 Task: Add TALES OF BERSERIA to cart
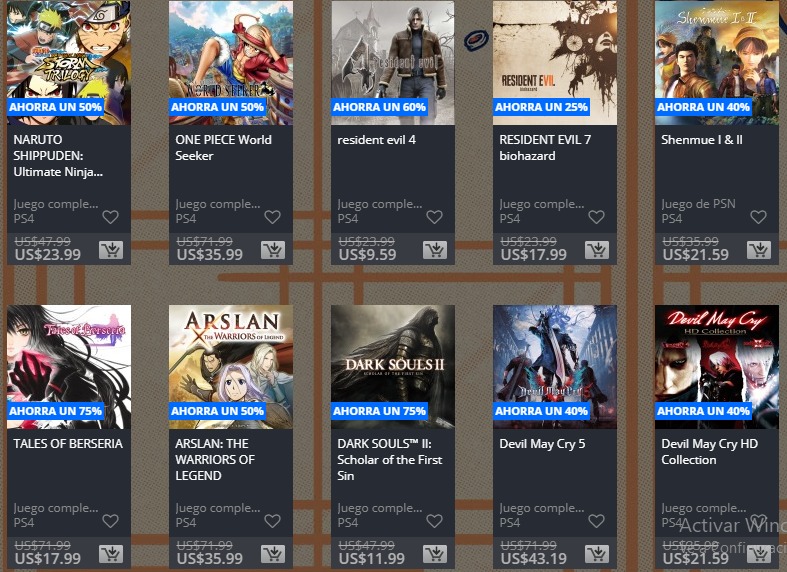pyautogui.click(x=110, y=553)
